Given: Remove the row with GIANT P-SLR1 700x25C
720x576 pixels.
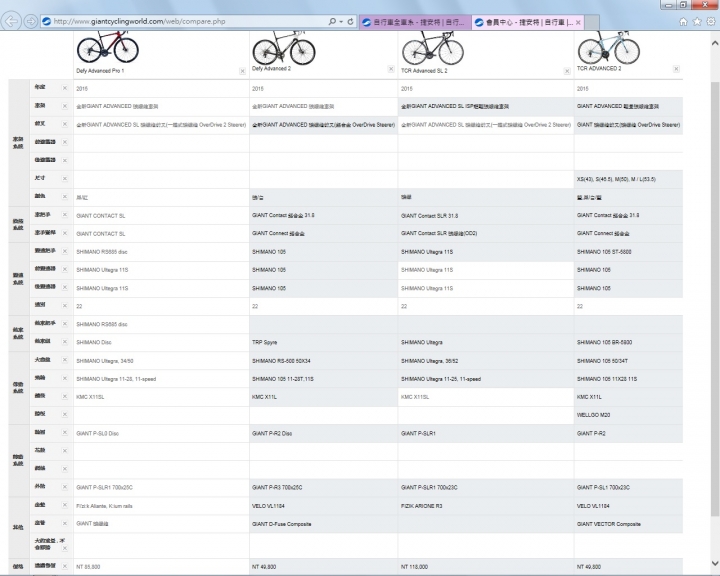Looking at the screenshot, I should 65,487.
